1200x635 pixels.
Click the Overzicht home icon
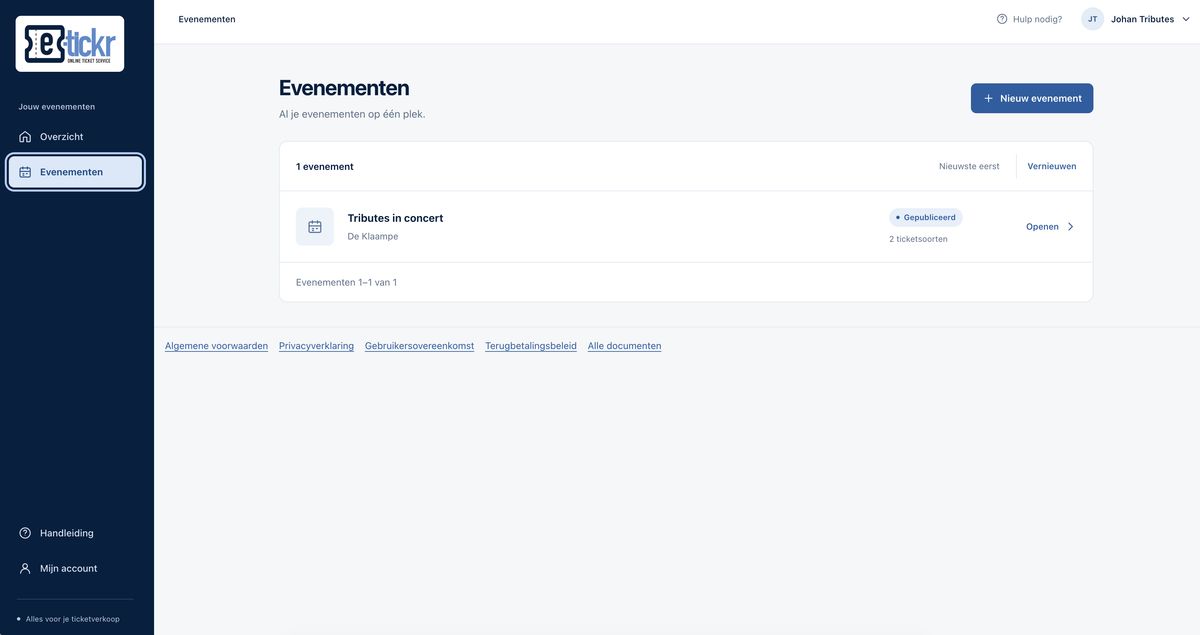25,137
